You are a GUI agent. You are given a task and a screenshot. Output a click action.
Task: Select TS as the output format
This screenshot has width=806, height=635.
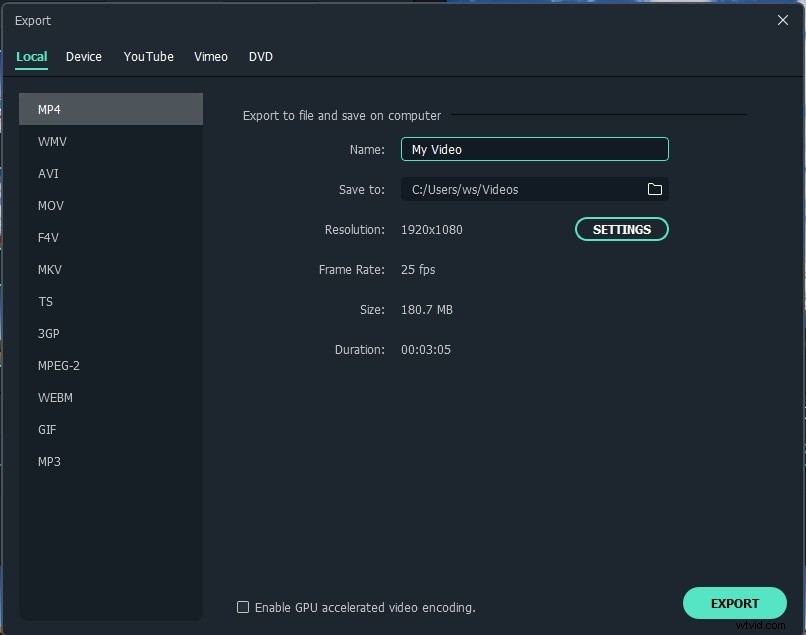coord(45,301)
